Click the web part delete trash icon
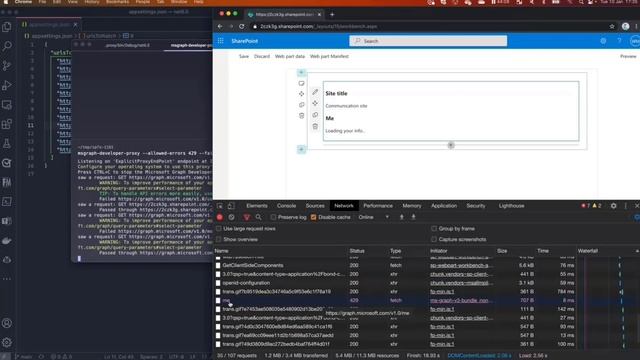The height and width of the screenshot is (360, 640). click(x=315, y=127)
